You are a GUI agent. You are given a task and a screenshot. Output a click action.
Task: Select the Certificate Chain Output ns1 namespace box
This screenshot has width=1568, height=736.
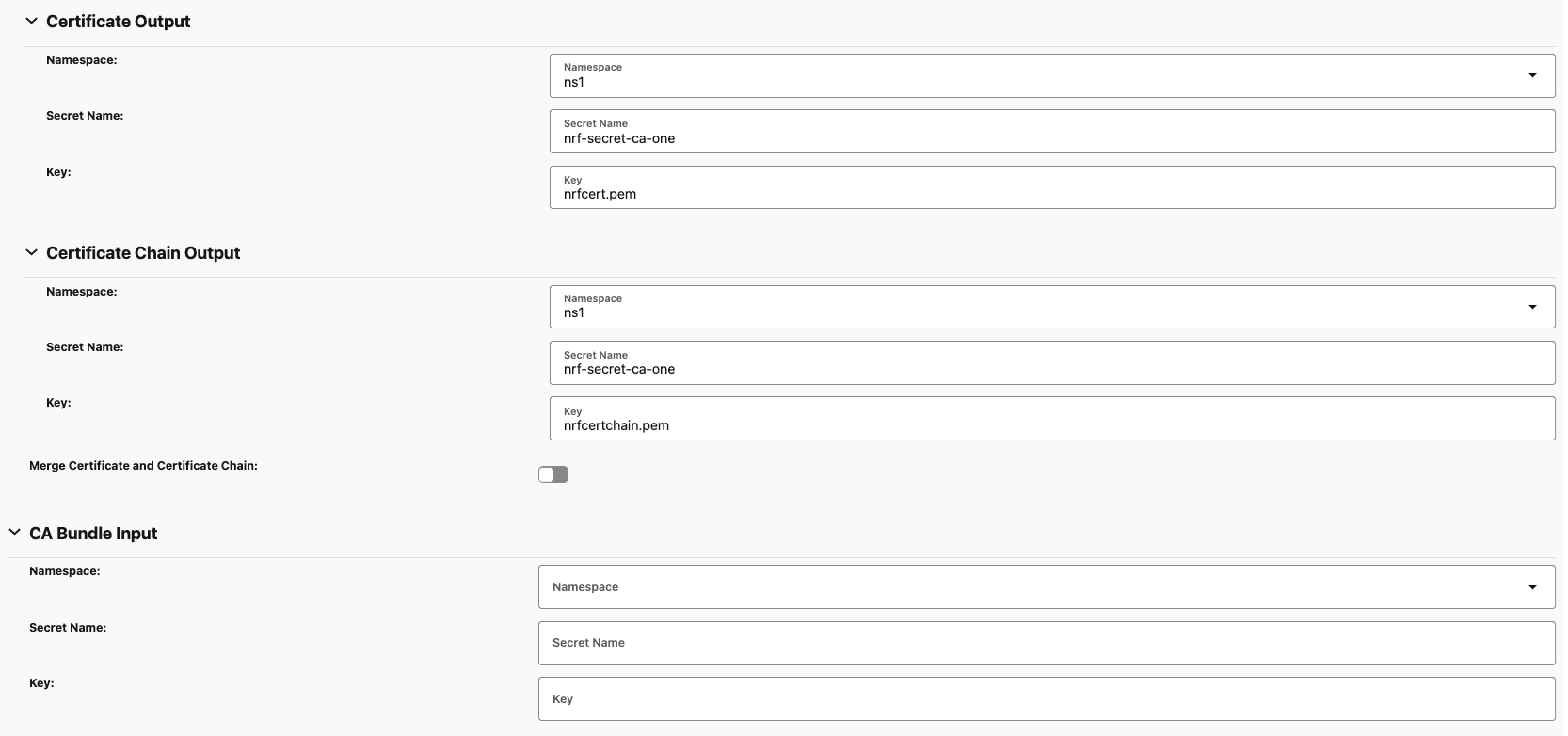tap(1035, 307)
